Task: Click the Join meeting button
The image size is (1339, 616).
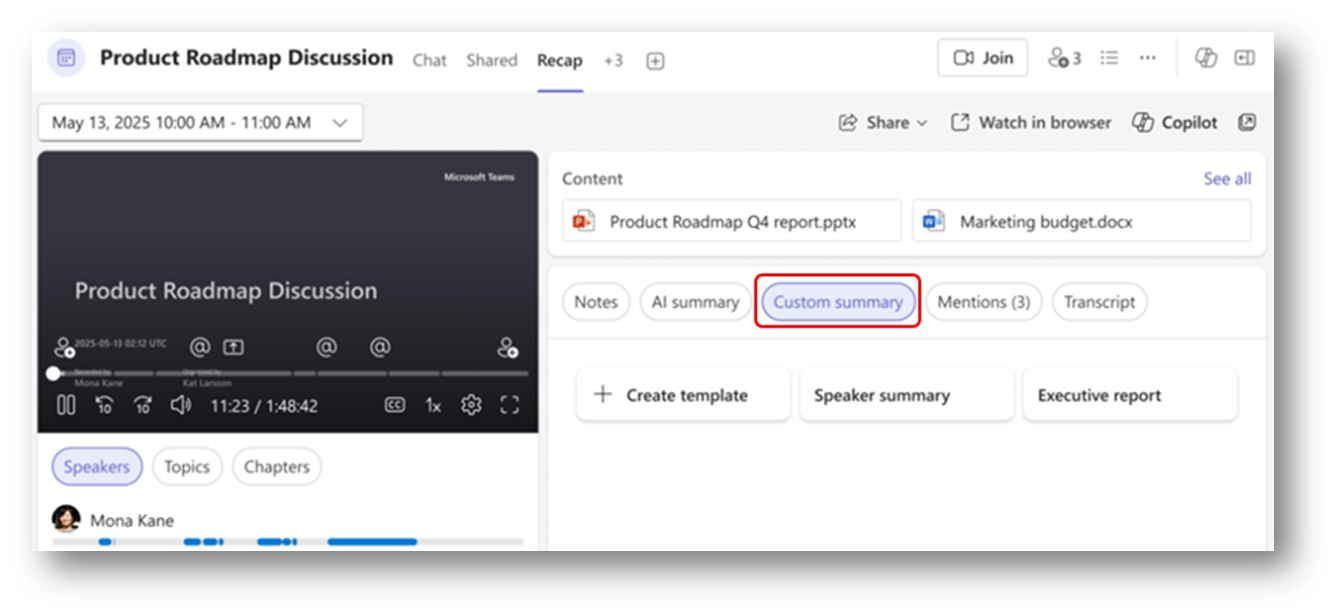Action: point(982,57)
